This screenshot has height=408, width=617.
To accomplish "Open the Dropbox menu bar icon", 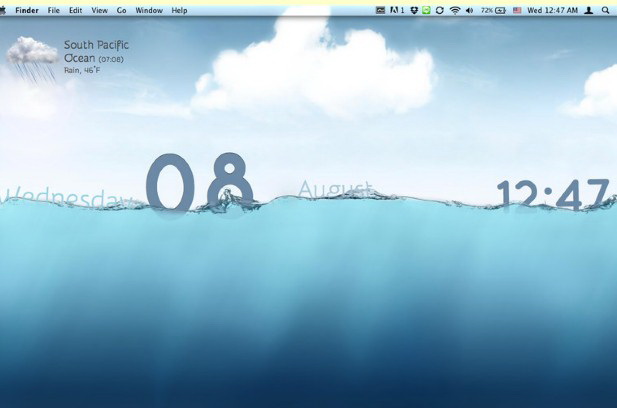I will [x=413, y=9].
